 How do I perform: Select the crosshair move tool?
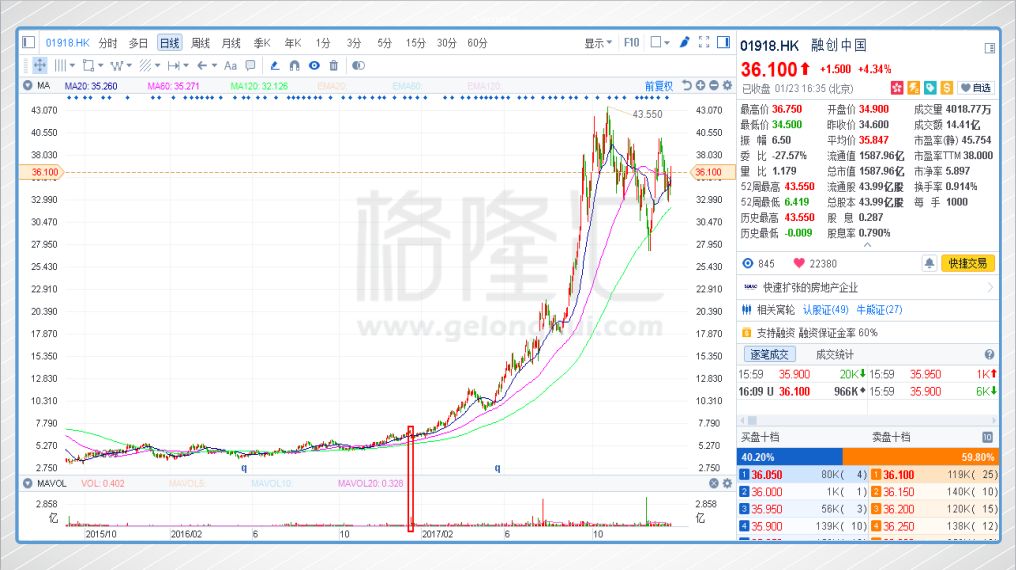click(x=40, y=65)
